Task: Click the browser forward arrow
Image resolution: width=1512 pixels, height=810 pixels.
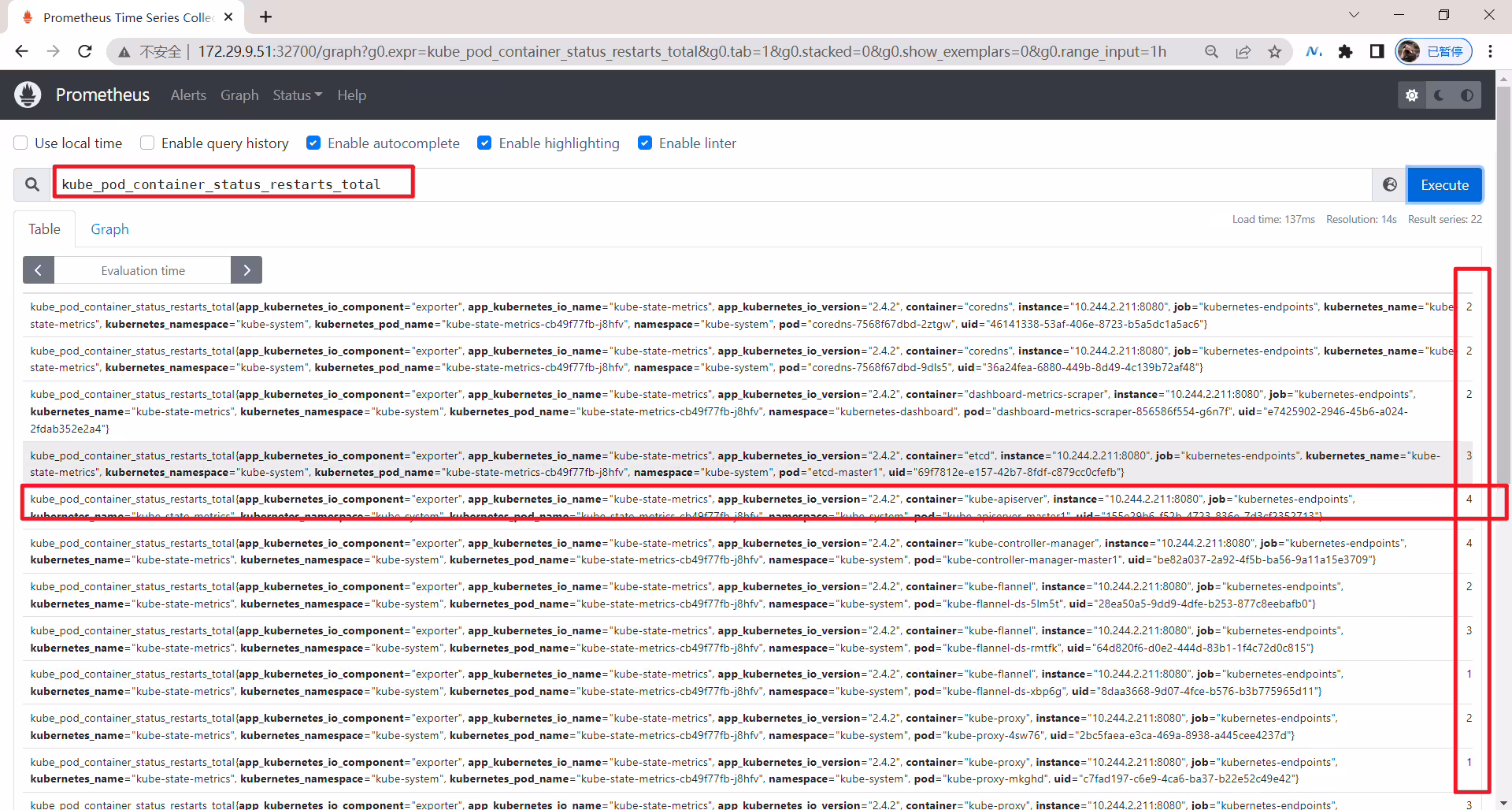Action: (x=53, y=51)
